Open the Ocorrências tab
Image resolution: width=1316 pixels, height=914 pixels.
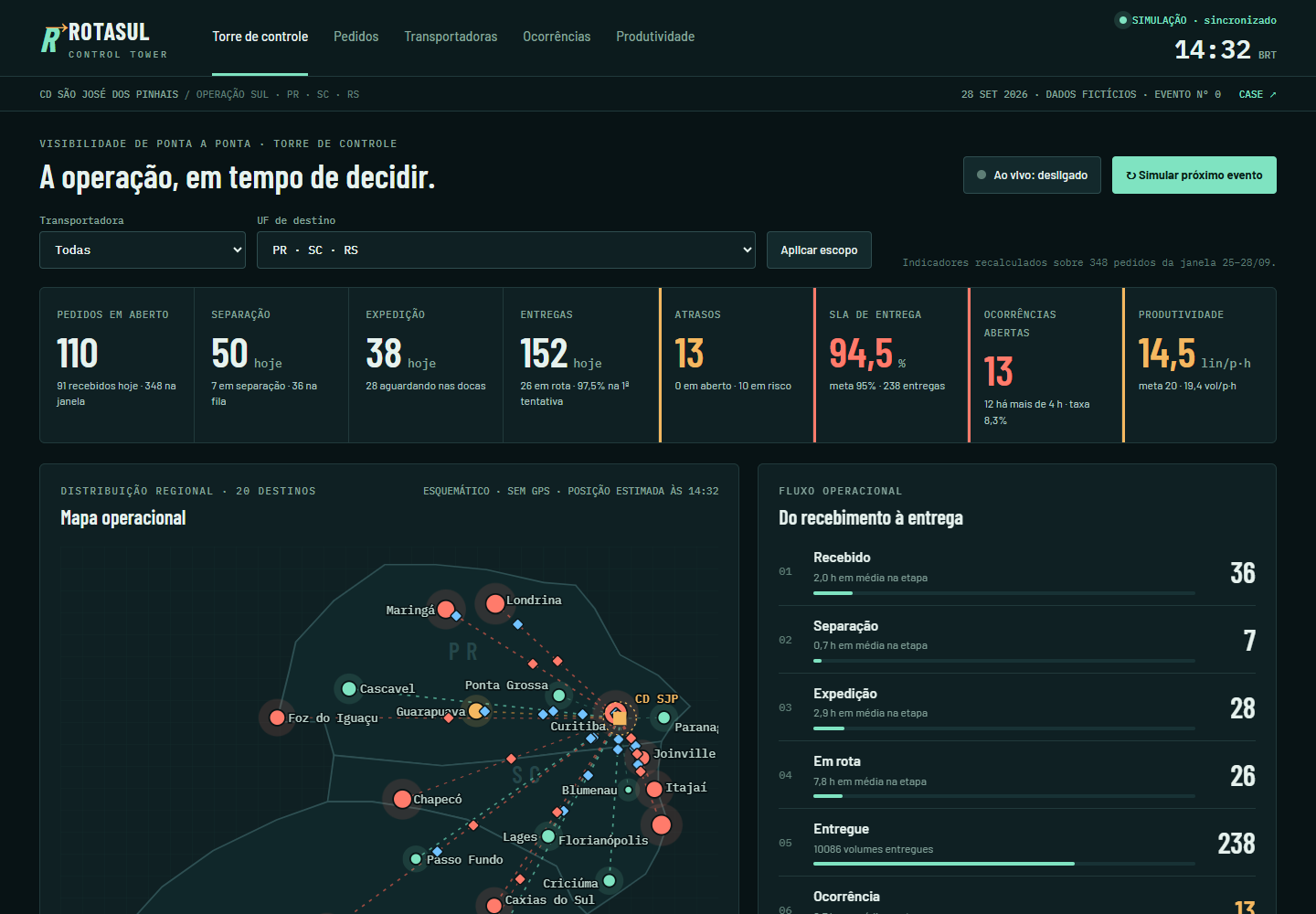(x=557, y=37)
